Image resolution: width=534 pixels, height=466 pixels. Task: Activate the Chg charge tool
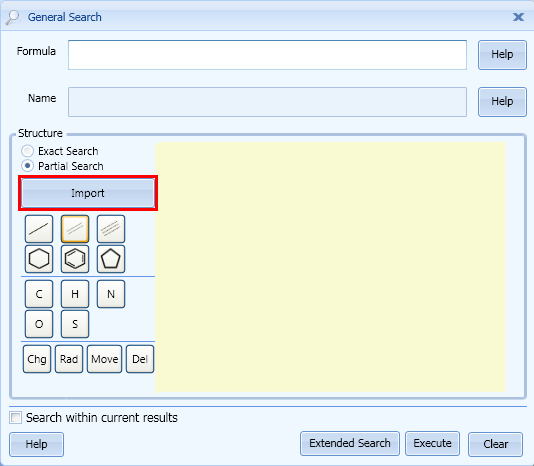pyautogui.click(x=37, y=359)
